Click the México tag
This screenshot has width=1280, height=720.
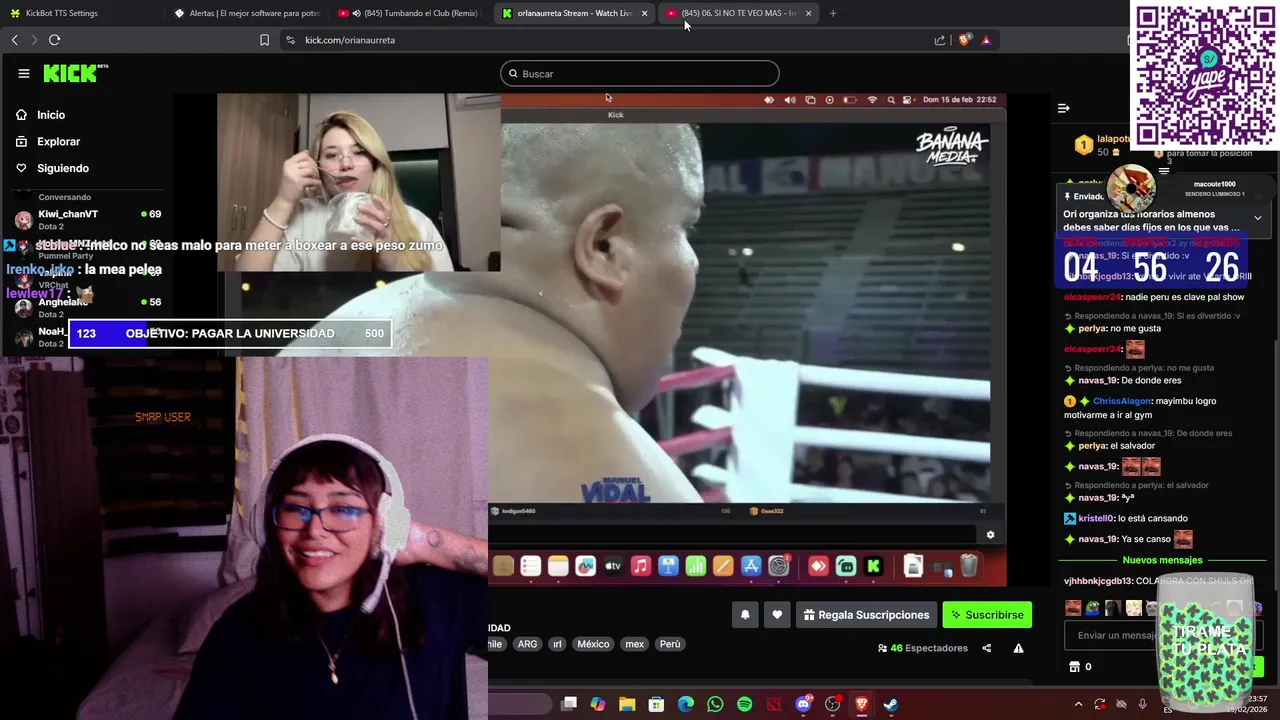593,644
